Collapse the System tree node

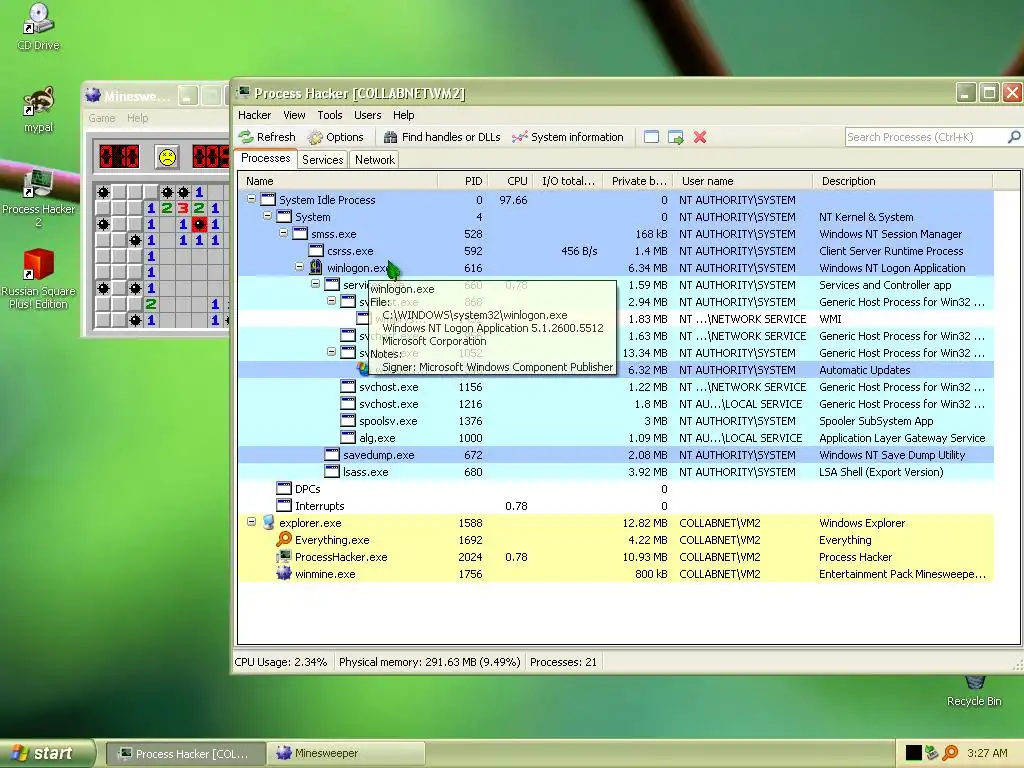click(x=267, y=216)
